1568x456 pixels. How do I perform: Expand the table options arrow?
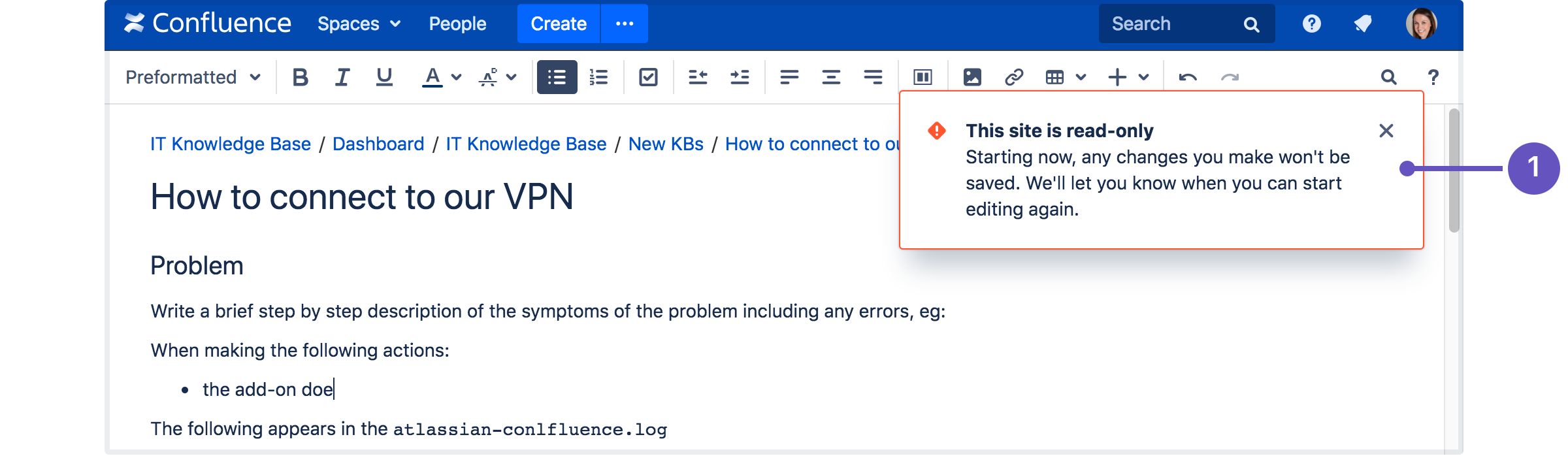1081,77
